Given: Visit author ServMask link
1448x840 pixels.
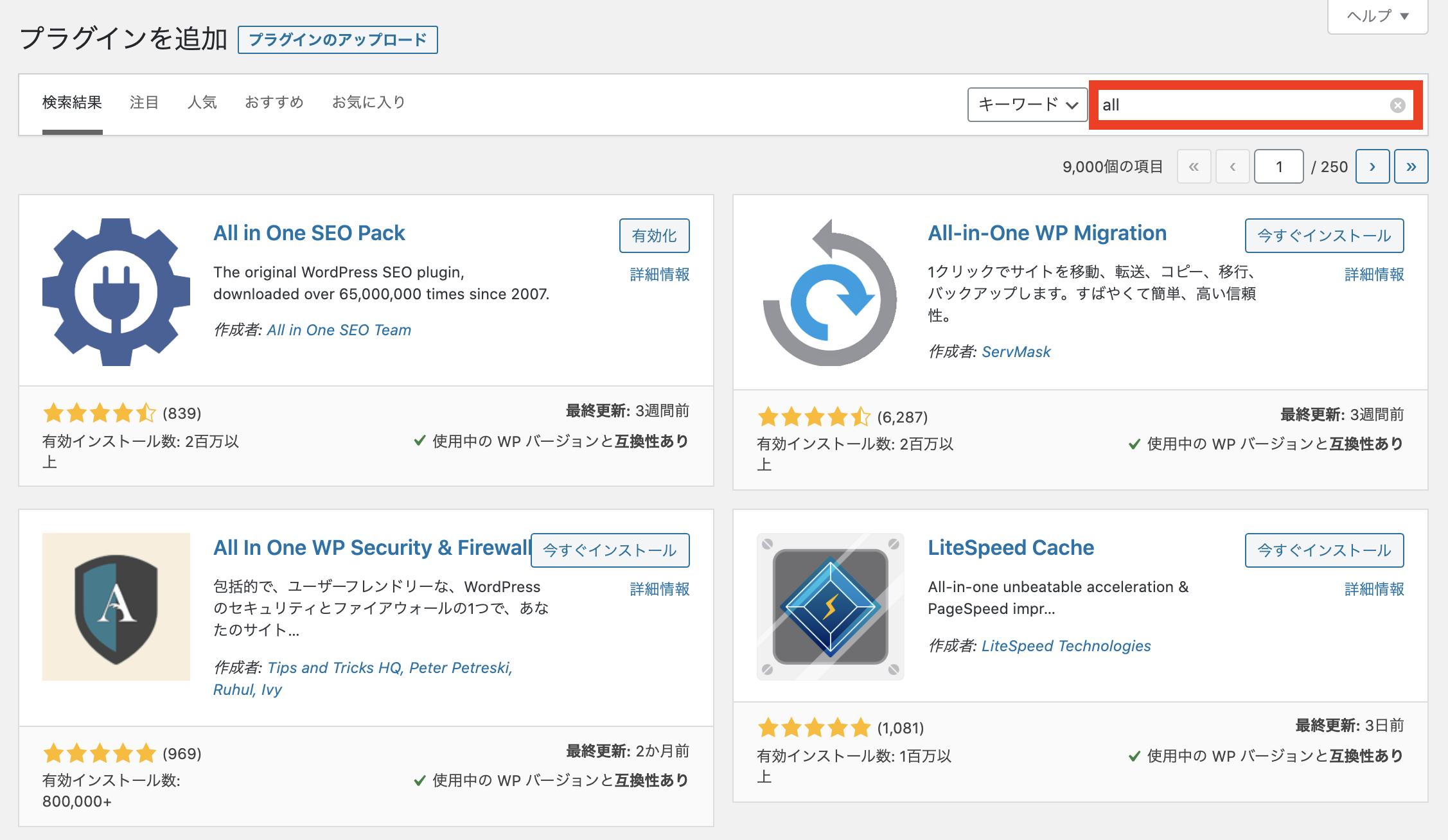Looking at the screenshot, I should tap(1016, 352).
